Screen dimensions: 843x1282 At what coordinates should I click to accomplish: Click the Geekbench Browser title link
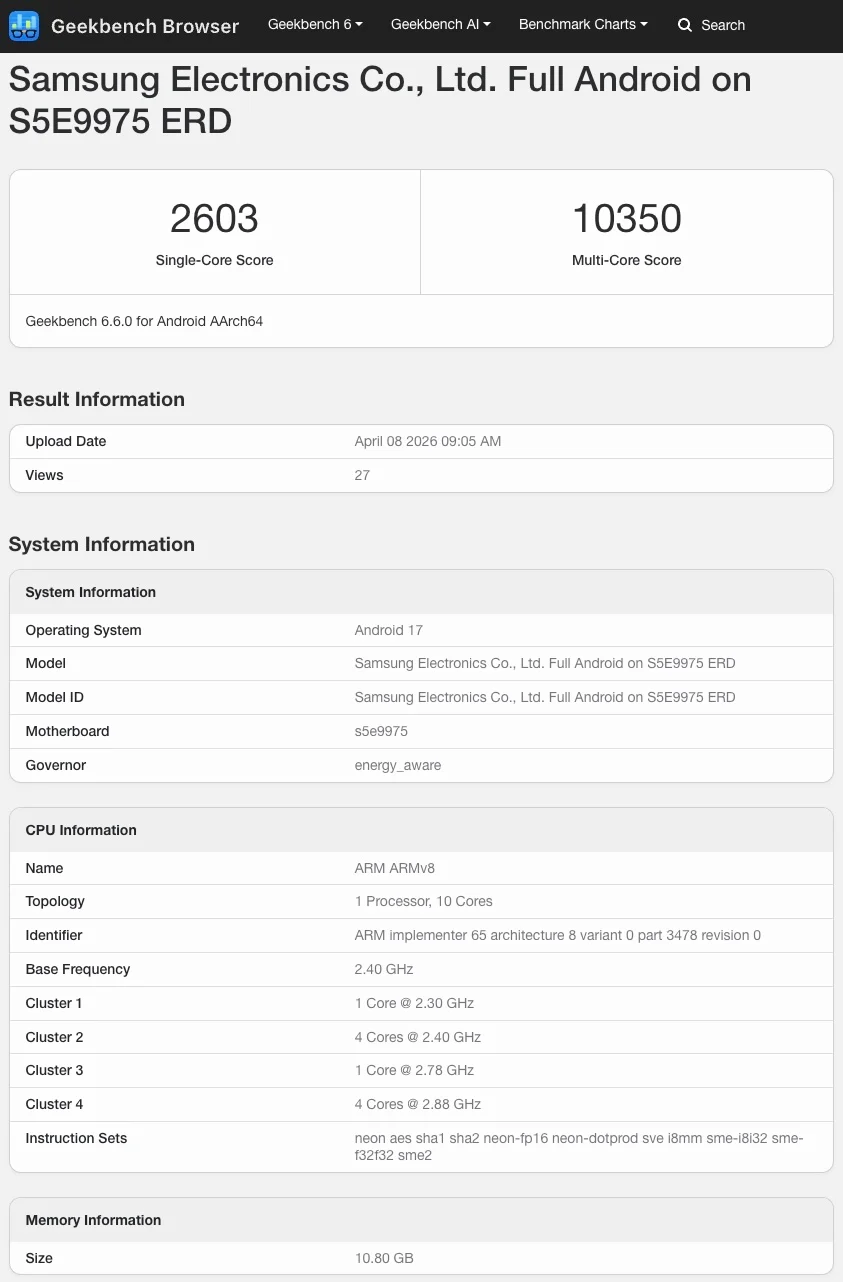[x=144, y=26]
